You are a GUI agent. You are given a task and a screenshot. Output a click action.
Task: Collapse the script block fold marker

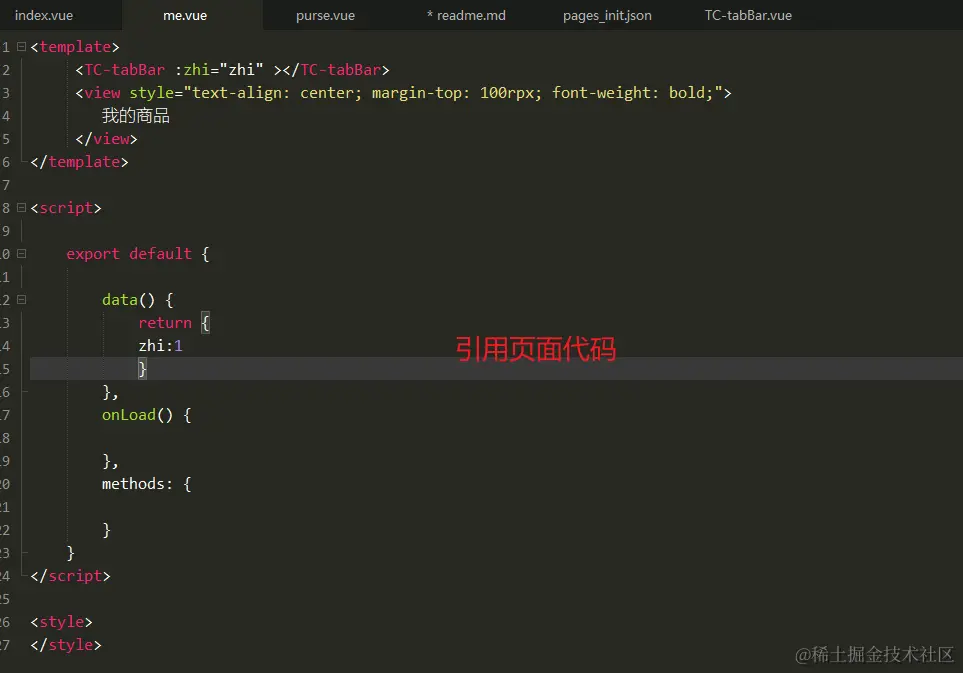pyautogui.click(x=21, y=208)
